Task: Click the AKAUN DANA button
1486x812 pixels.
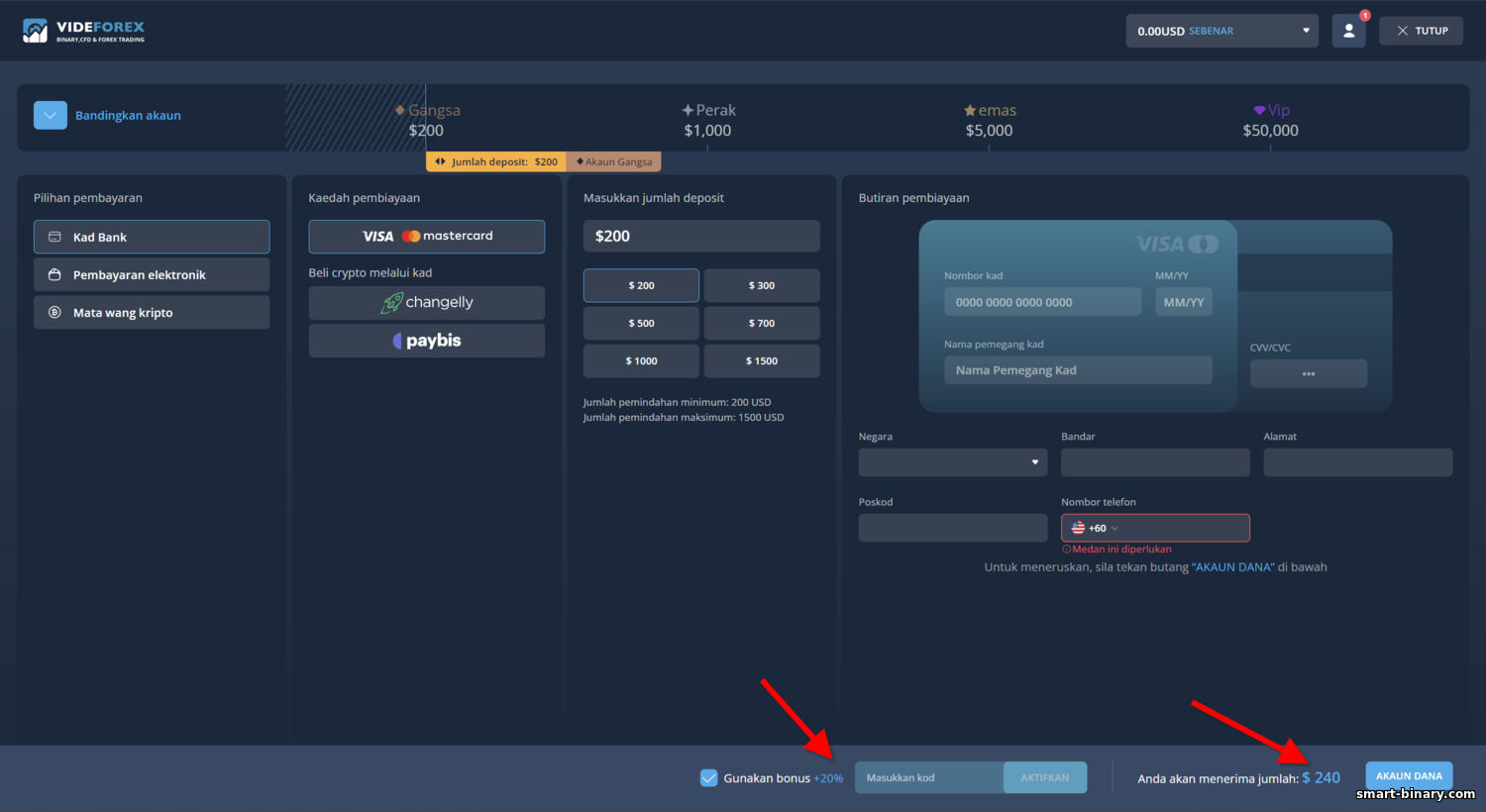Action: point(1409,775)
